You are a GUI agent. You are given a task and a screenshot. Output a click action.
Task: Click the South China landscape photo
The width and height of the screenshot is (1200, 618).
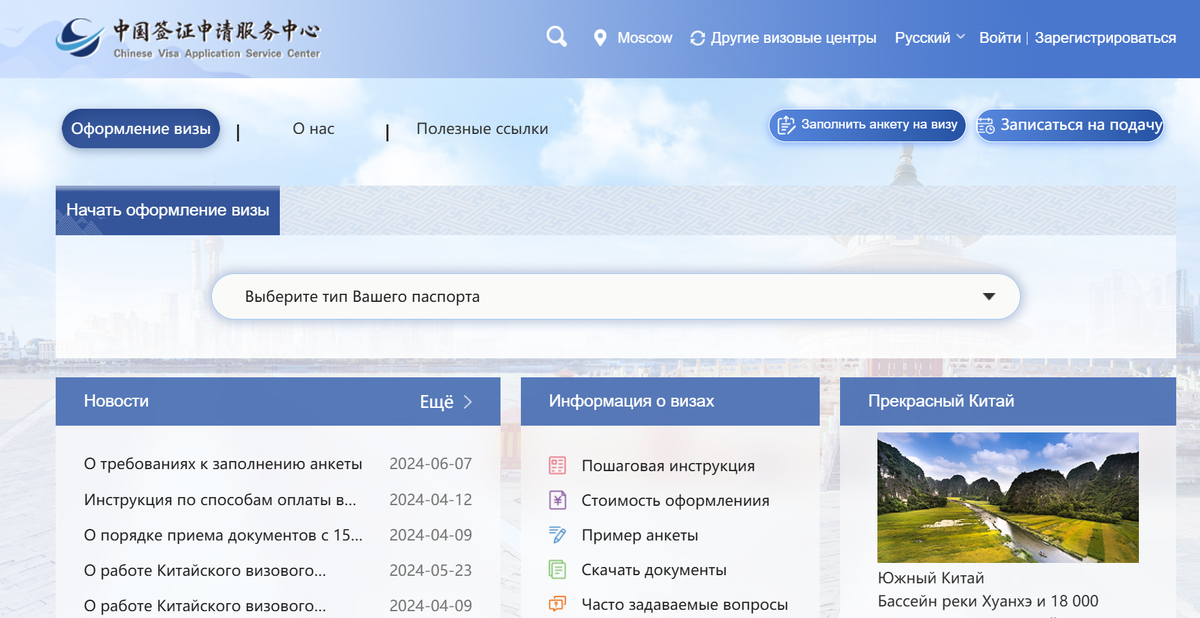[1008, 497]
